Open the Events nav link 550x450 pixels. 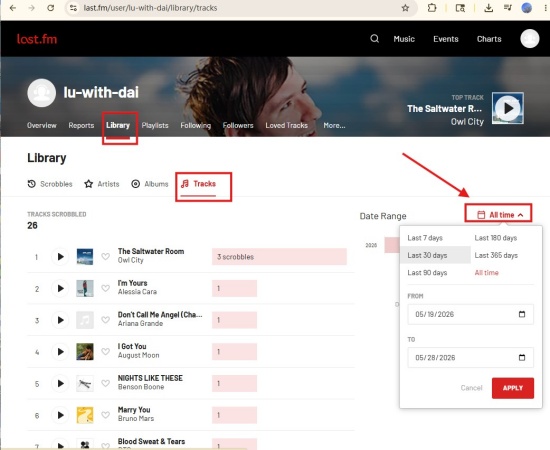pyautogui.click(x=445, y=39)
